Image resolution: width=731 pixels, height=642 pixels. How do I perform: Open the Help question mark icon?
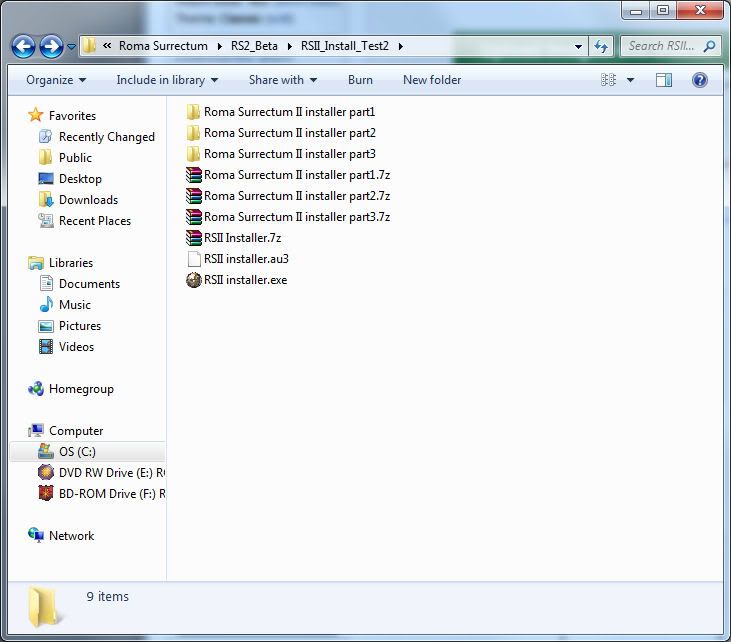(x=700, y=80)
